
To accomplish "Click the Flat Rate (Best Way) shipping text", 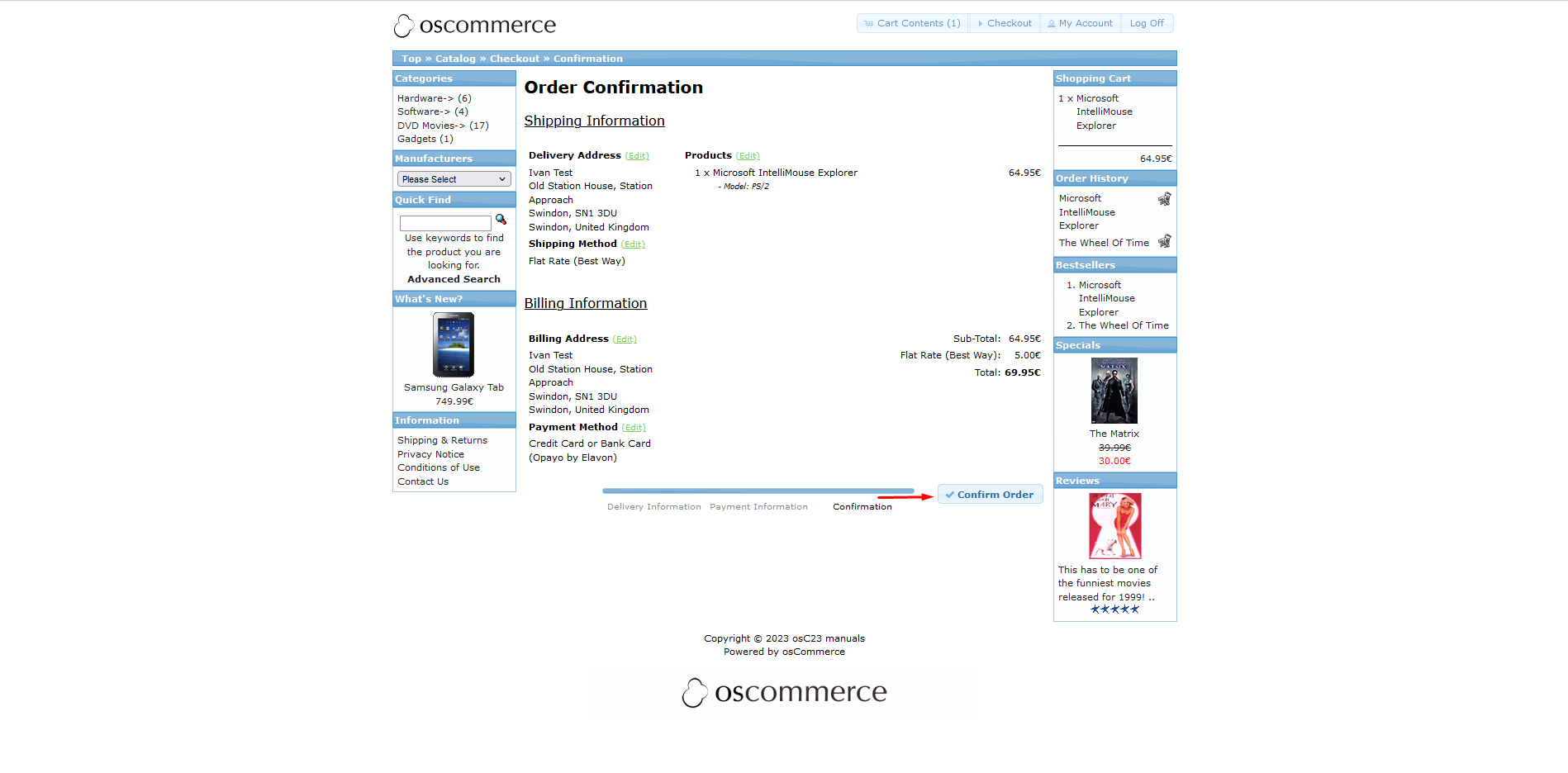I will tap(577, 261).
